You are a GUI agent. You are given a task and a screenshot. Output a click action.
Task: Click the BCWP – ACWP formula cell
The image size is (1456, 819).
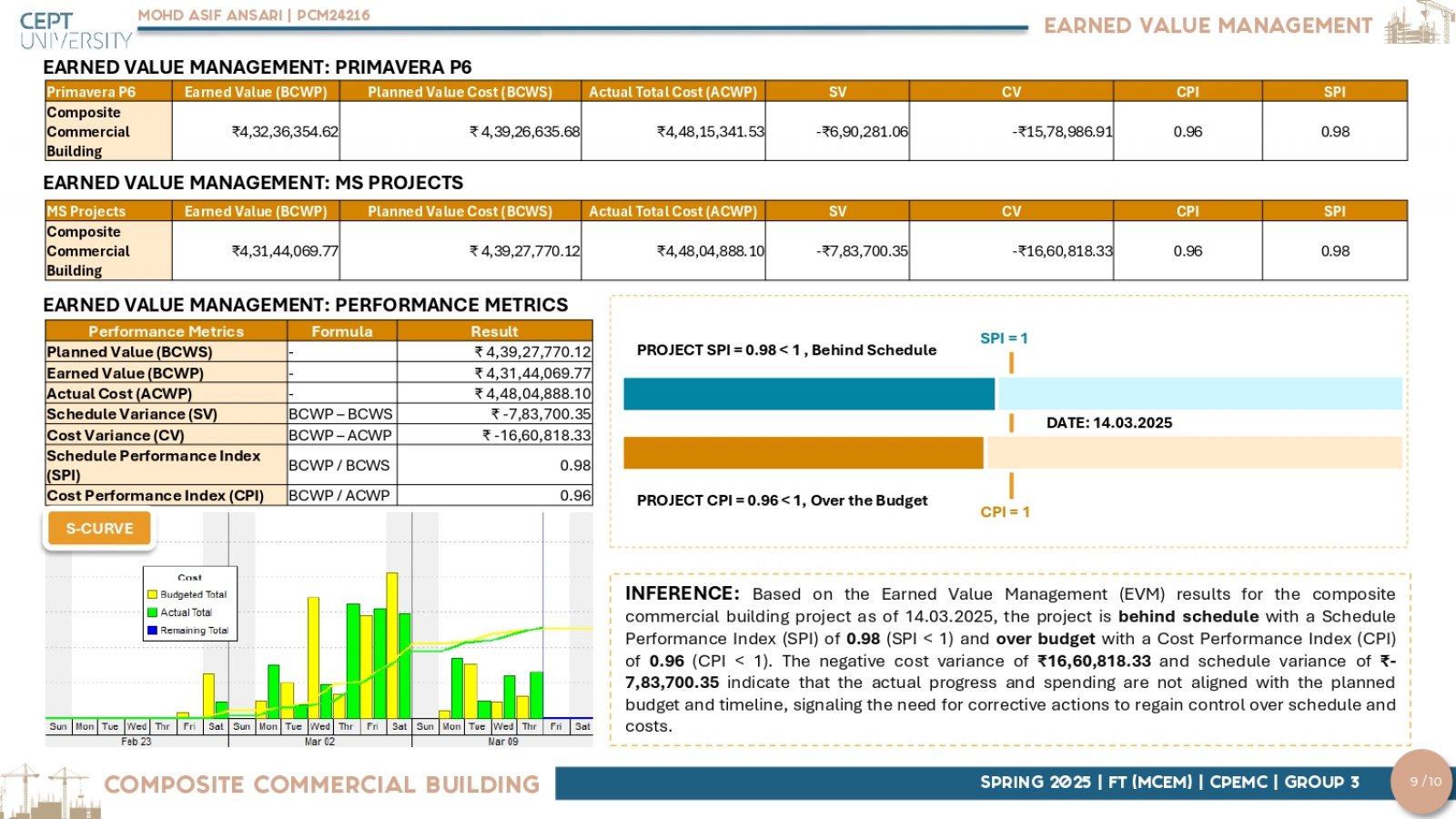pyautogui.click(x=342, y=435)
